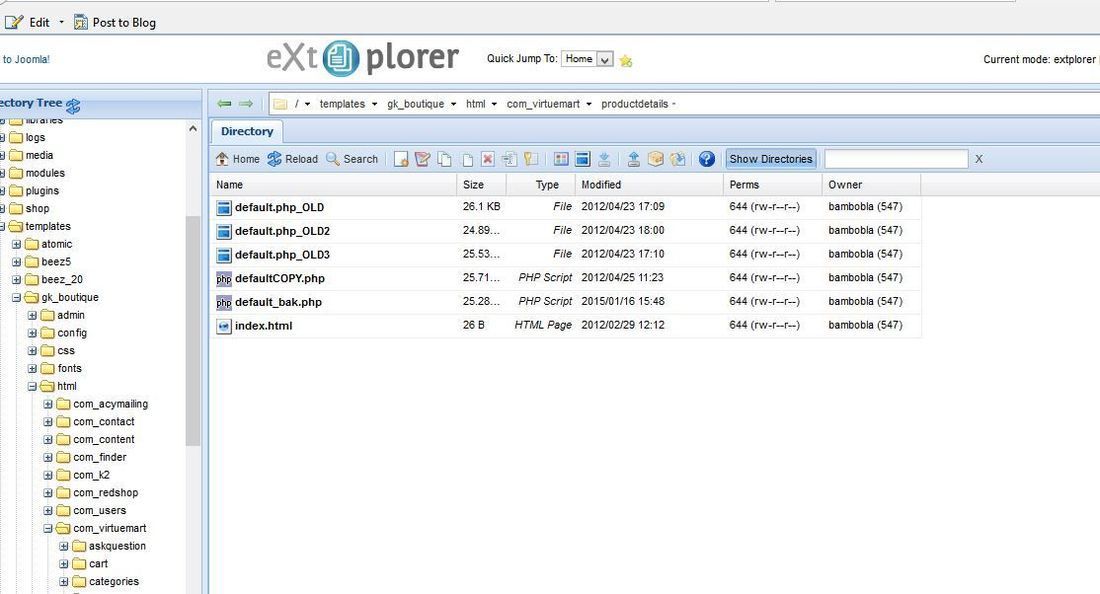Expand the atomic tree folder
Image resolution: width=1100 pixels, height=594 pixels.
click(16, 244)
